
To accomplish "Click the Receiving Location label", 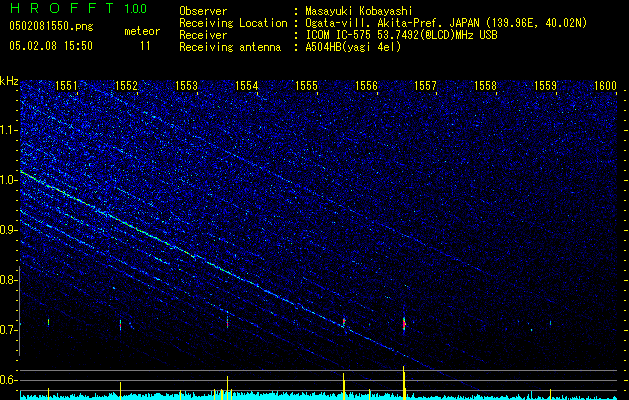I will tap(233, 23).
